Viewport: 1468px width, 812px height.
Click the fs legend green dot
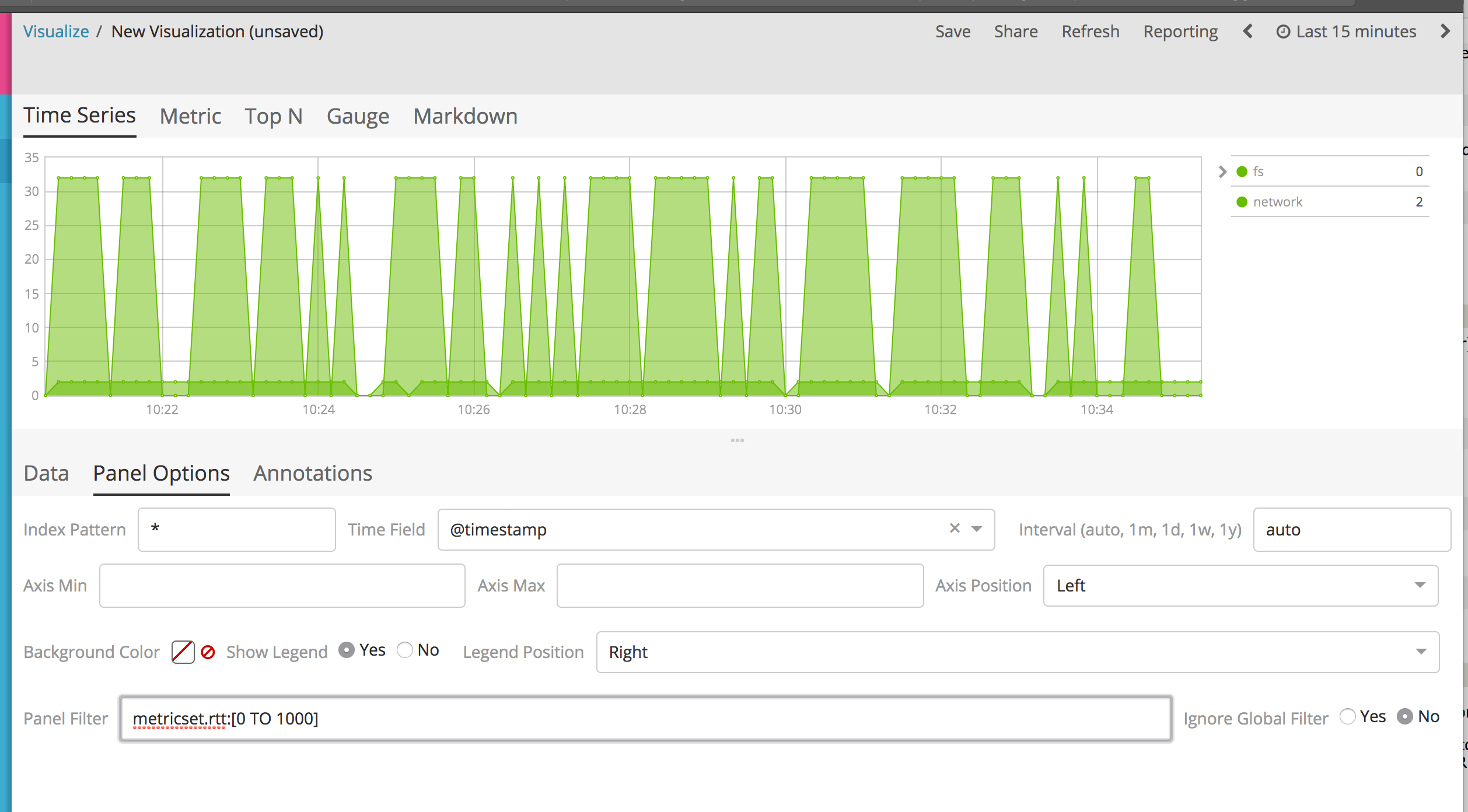click(x=1242, y=171)
